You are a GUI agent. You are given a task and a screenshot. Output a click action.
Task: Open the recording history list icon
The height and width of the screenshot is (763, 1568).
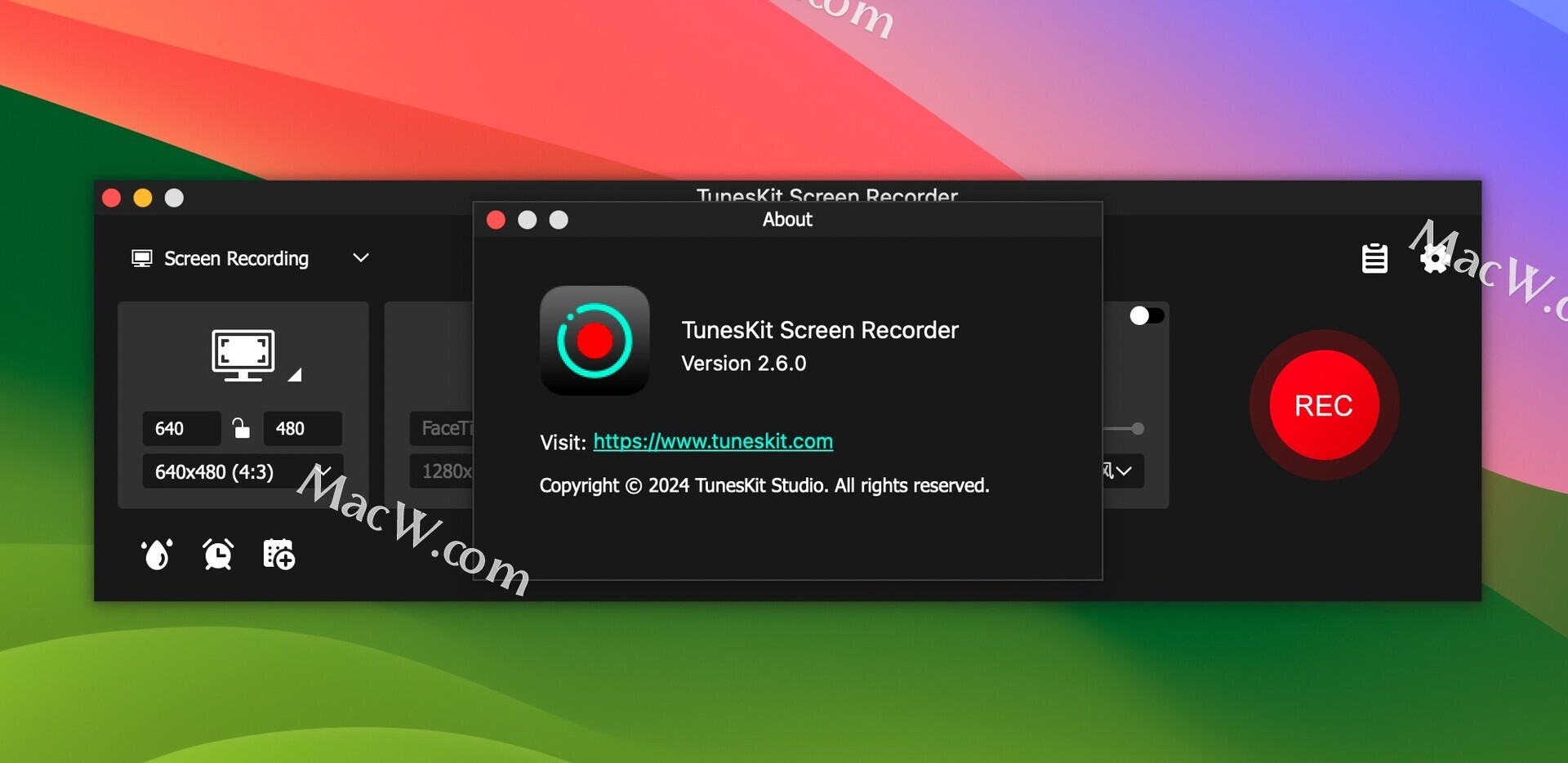click(x=1374, y=258)
